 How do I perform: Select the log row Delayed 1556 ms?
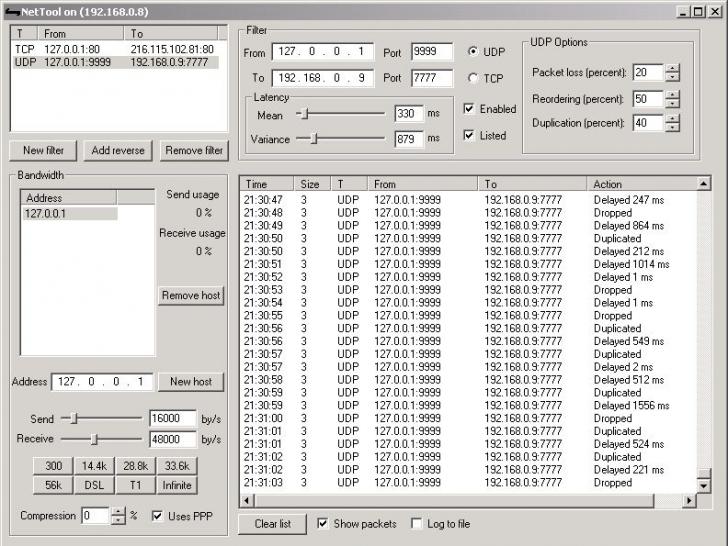tap(468, 405)
